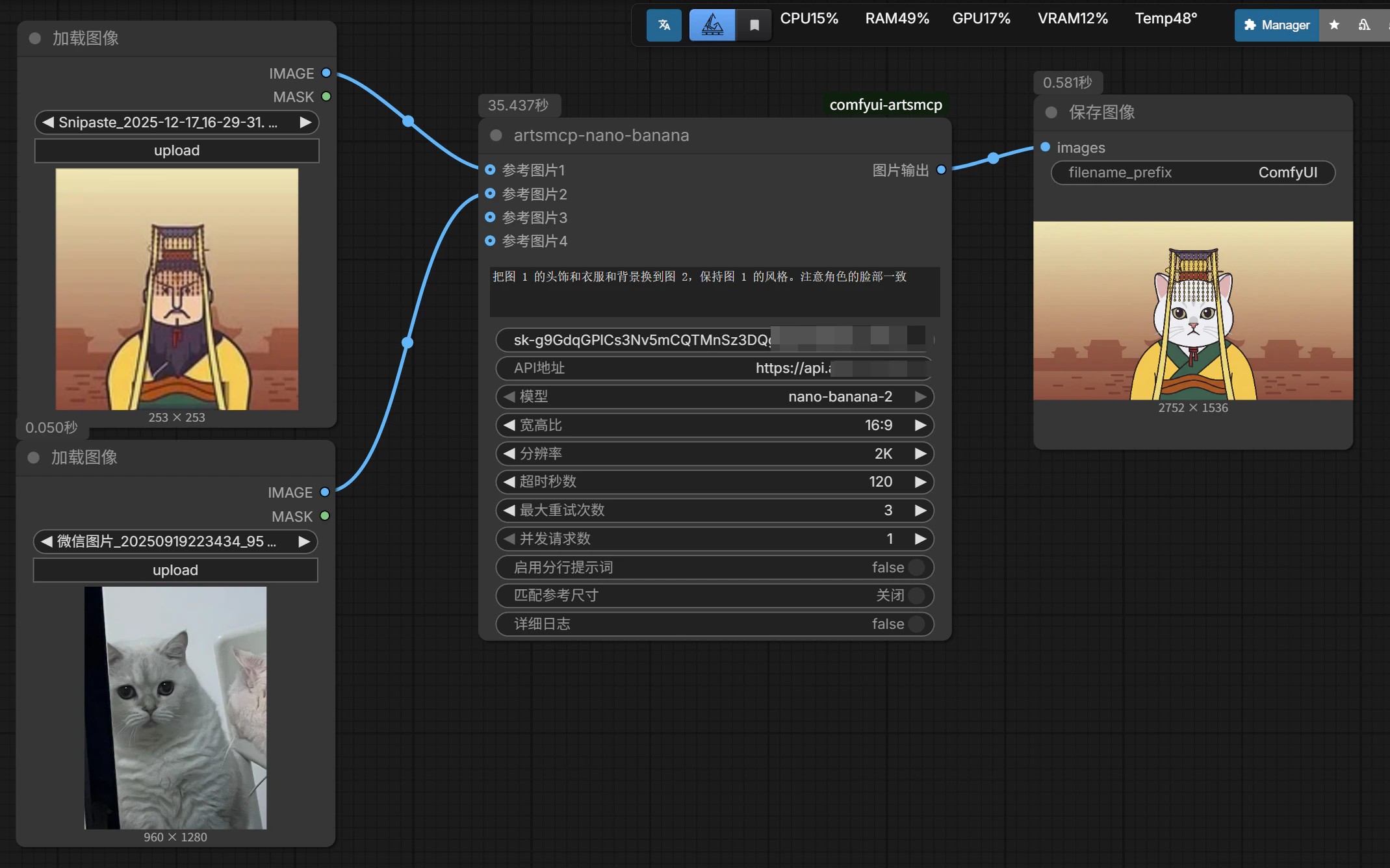Click the translate language icon in toolbar
This screenshot has width=1390, height=868.
click(663, 25)
